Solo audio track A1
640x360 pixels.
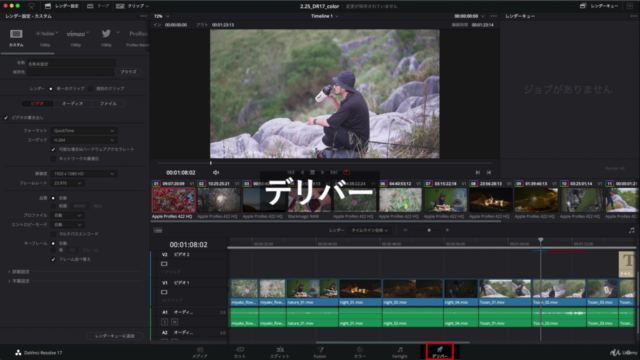click(164, 322)
